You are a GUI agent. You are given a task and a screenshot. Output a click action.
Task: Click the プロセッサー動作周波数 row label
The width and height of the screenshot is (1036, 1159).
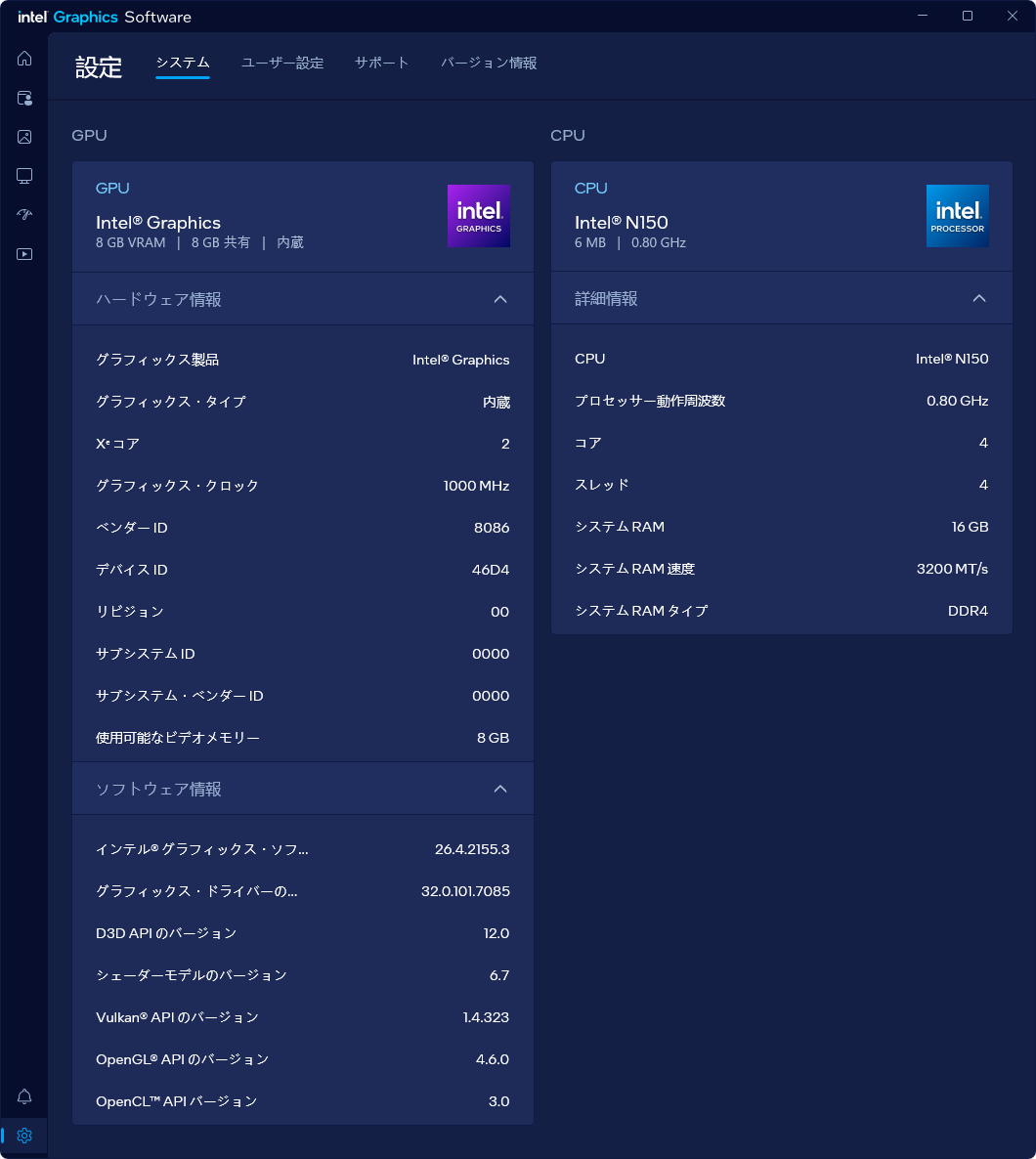point(650,401)
